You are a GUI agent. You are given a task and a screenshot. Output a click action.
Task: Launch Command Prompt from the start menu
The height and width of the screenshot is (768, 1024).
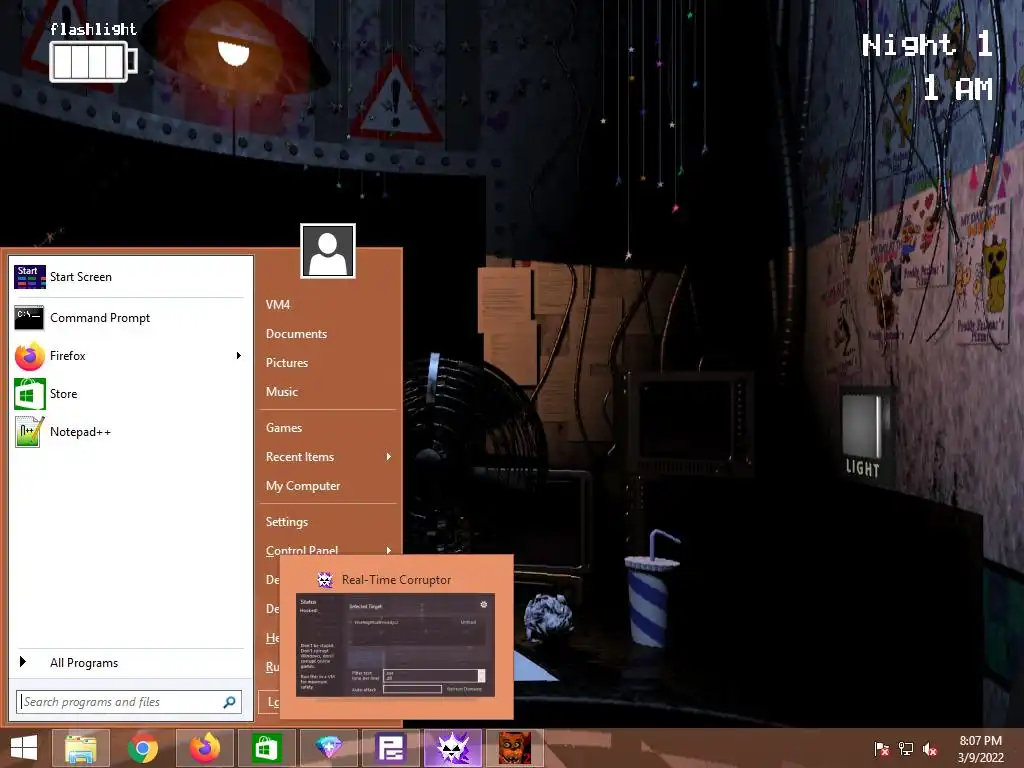(129, 318)
